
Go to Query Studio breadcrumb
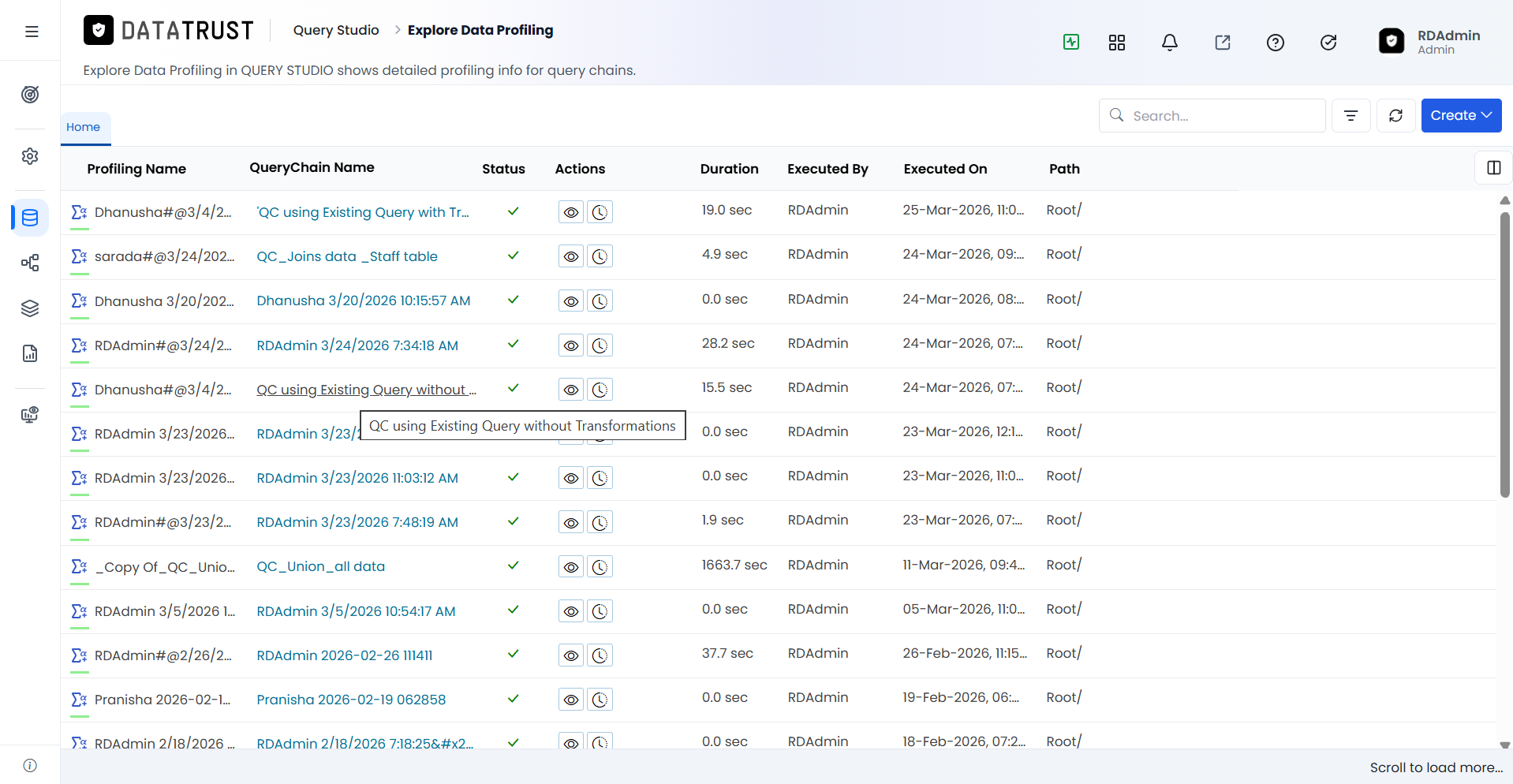coord(336,30)
